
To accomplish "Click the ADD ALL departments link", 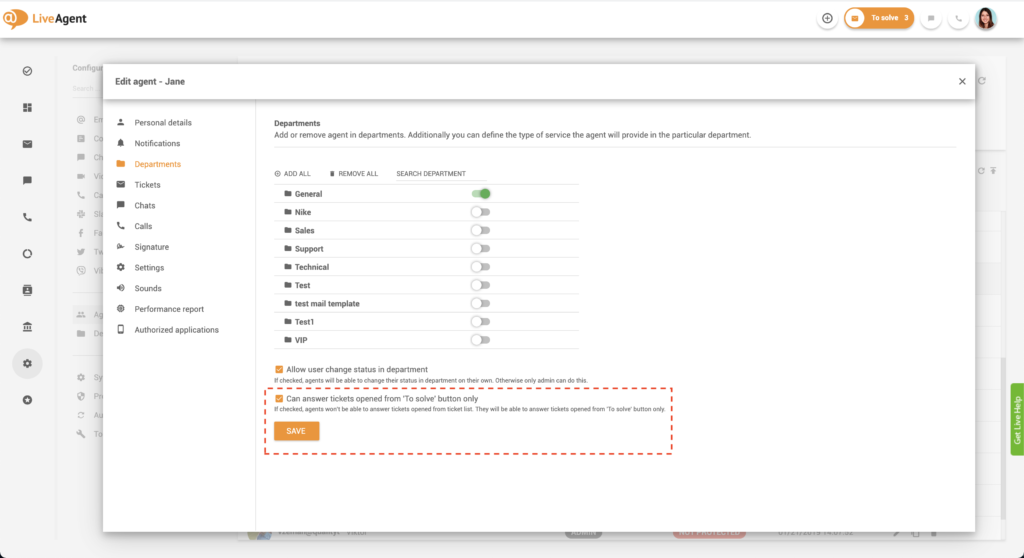I will (x=293, y=174).
